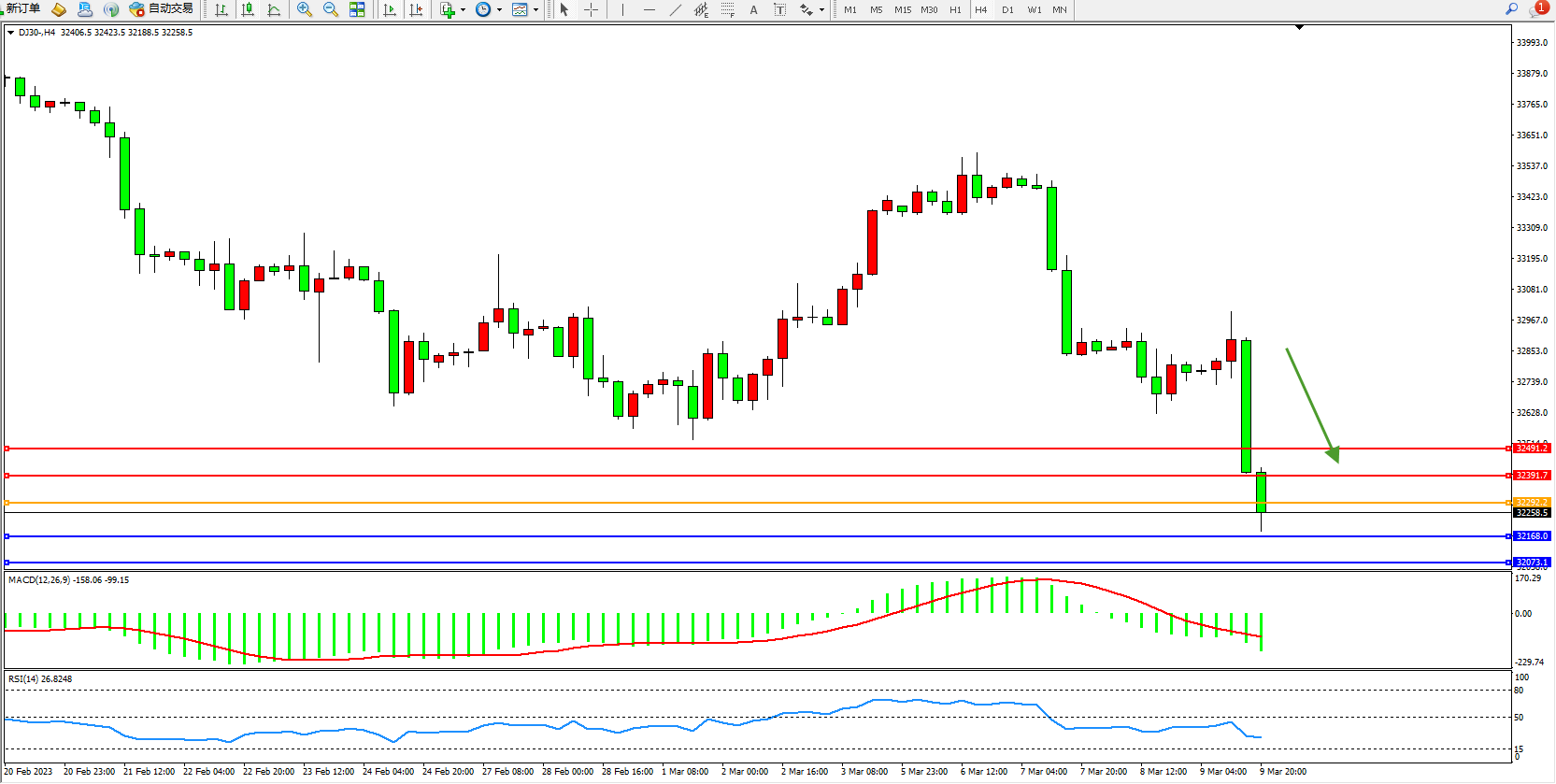Click the zoom in magnifier icon
This screenshot has width=1556, height=784.
coord(304,9)
